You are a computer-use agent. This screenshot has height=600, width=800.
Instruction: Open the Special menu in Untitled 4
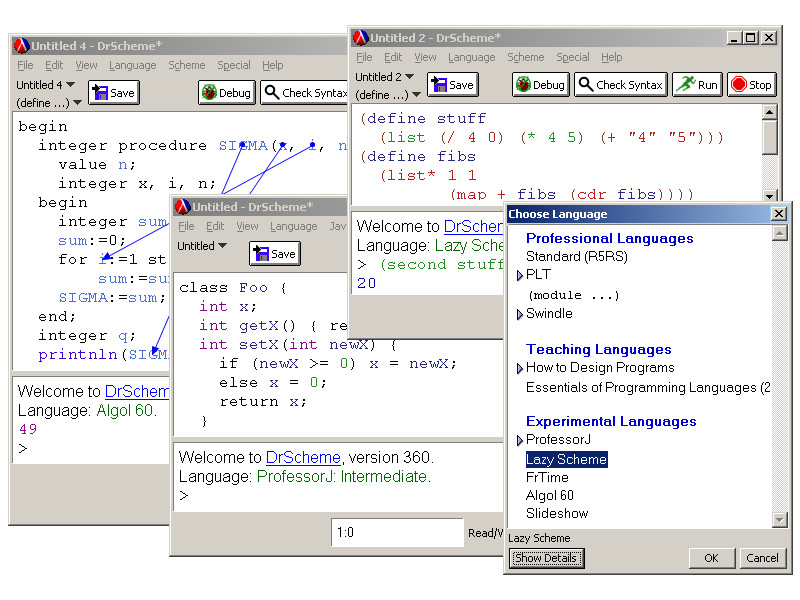(233, 66)
